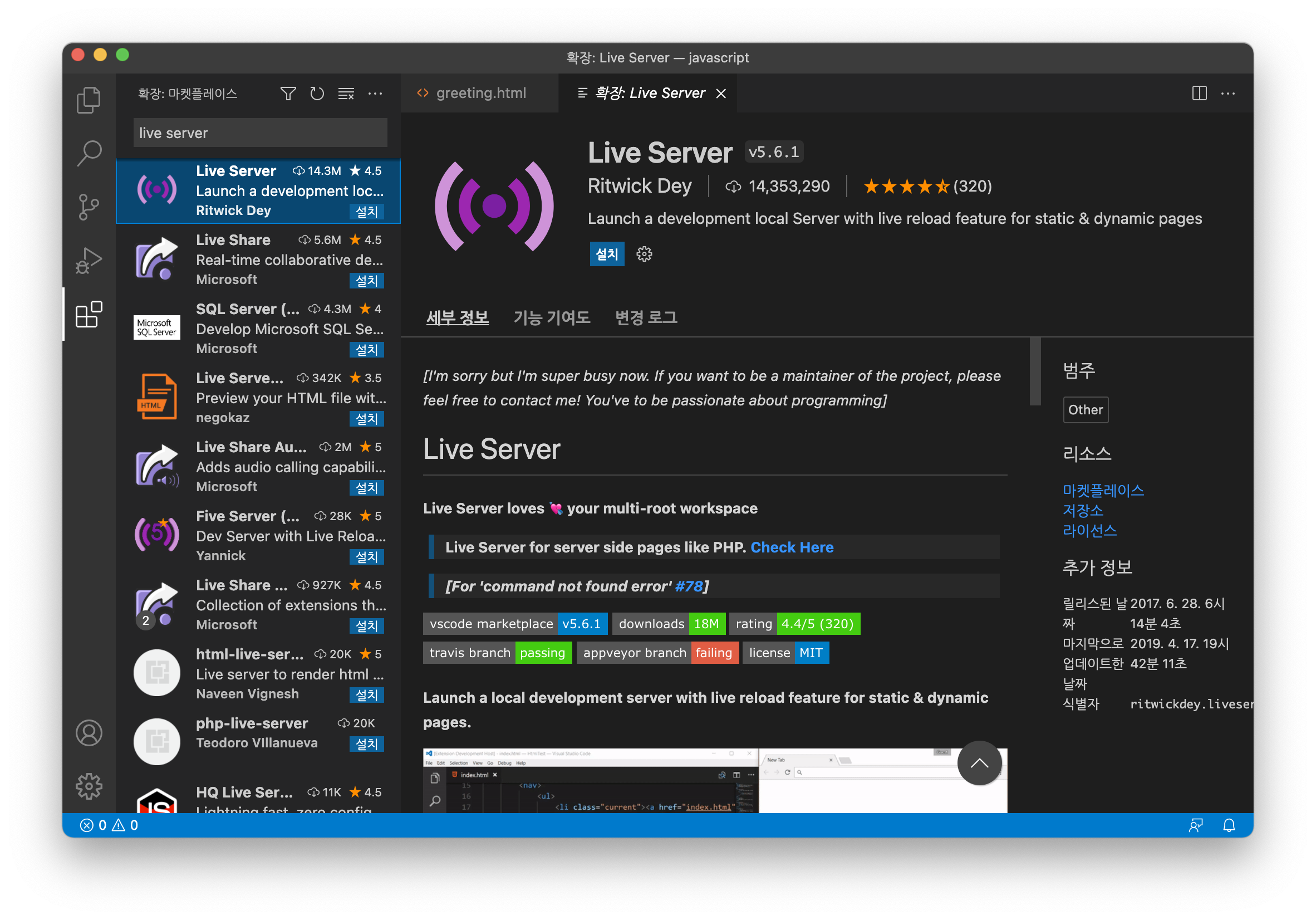This screenshot has width=1316, height=920.
Task: Open the Run and Debug view
Action: tap(89, 261)
